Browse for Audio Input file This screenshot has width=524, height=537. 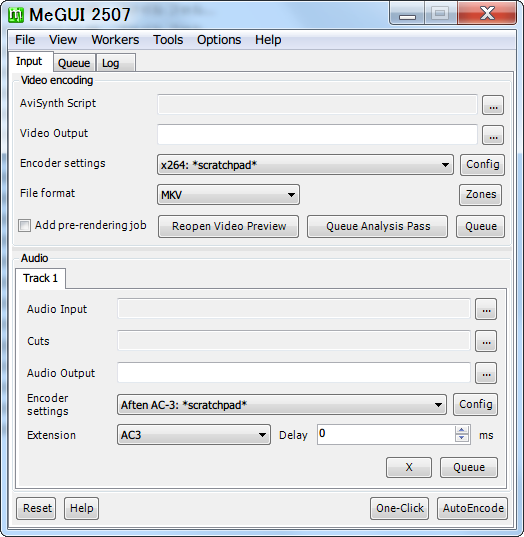tap(486, 309)
